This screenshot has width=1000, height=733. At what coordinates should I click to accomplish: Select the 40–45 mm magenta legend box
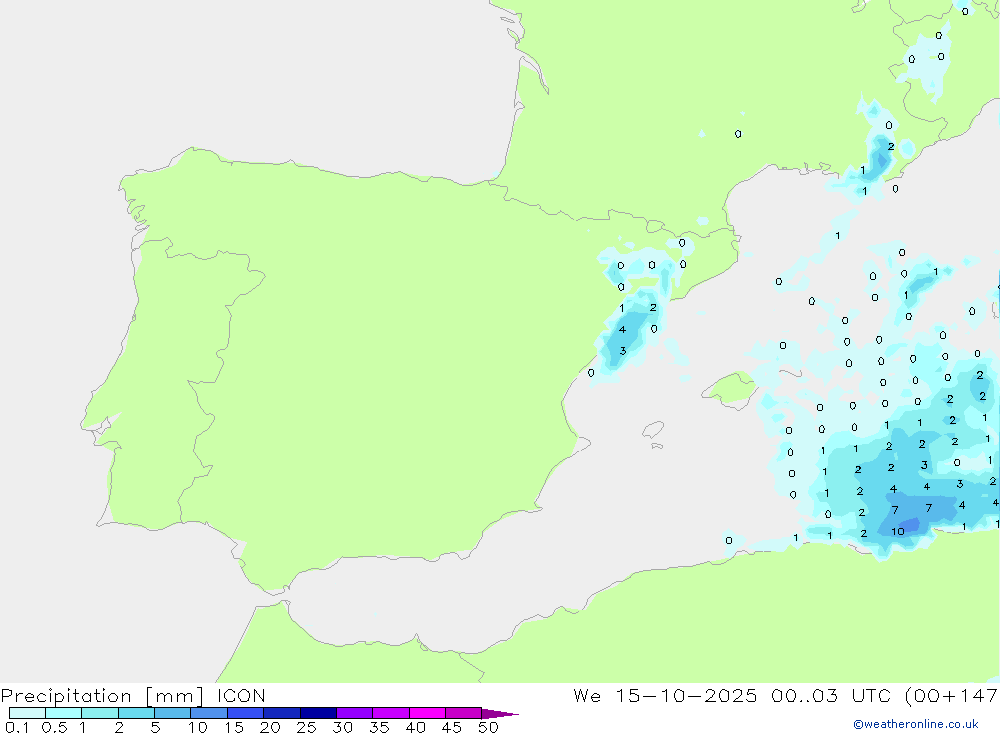[x=427, y=713]
